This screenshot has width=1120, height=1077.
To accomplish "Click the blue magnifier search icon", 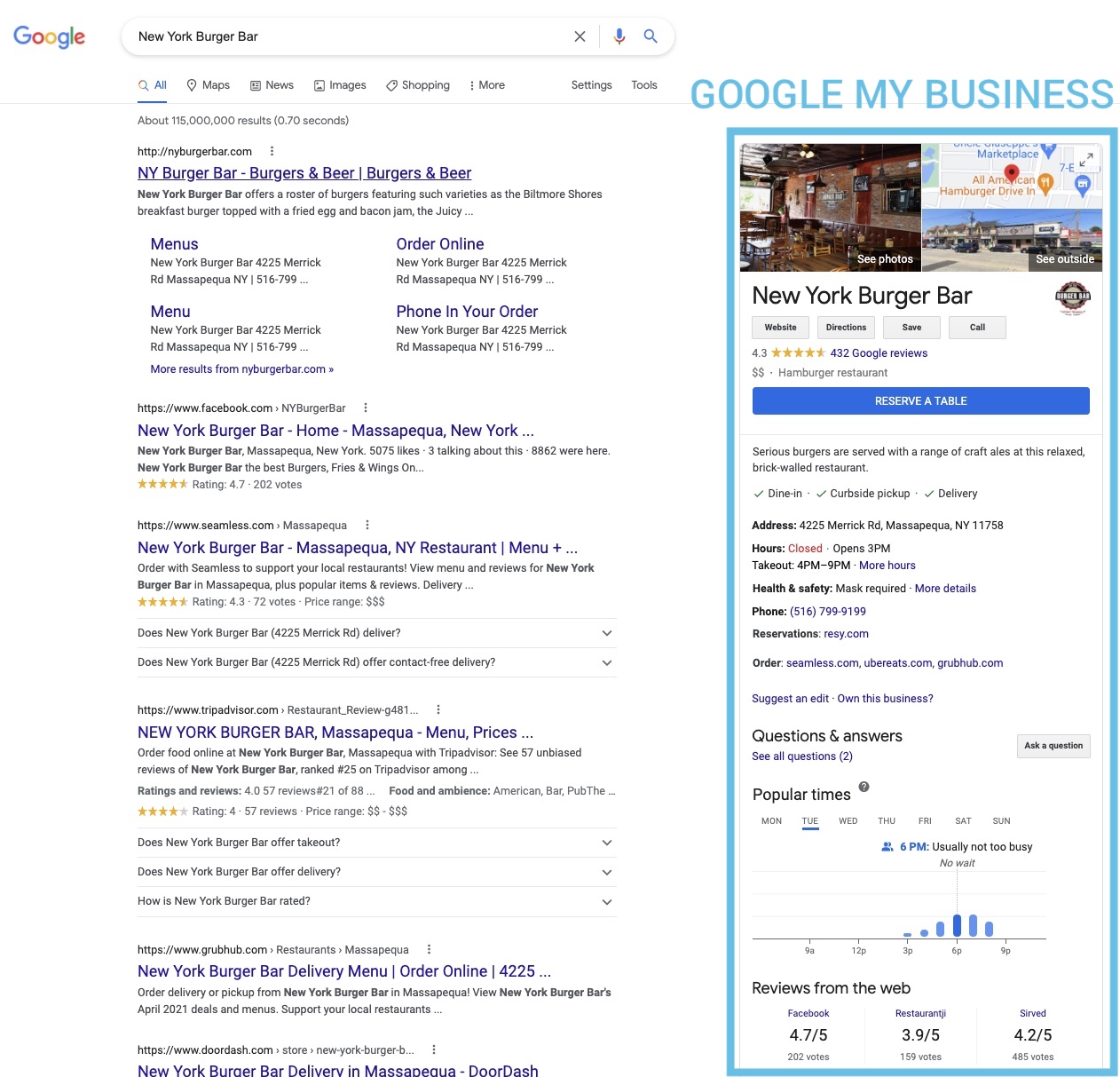I will [651, 36].
